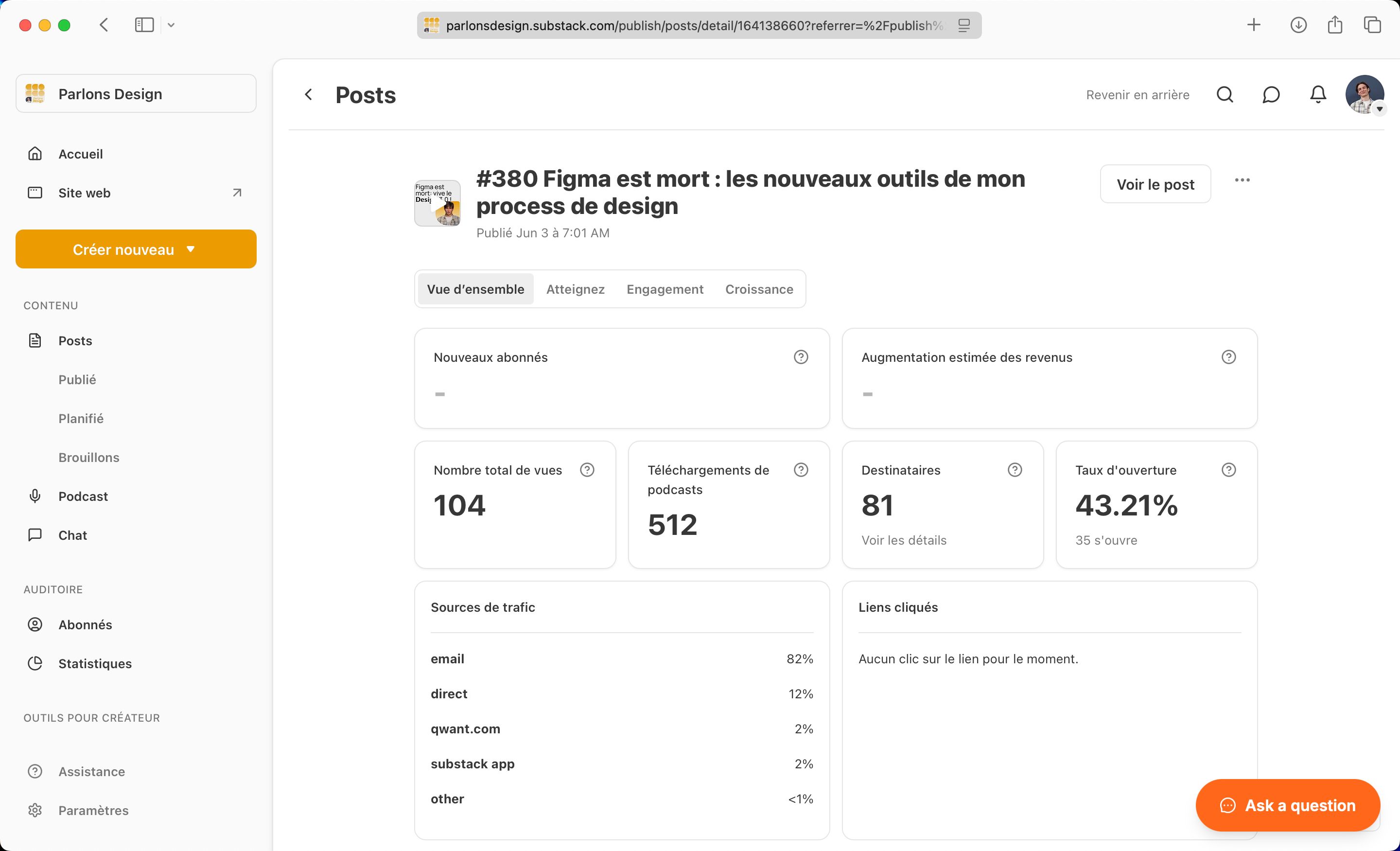
Task: Open a new tab with plus icon
Action: pyautogui.click(x=1254, y=25)
